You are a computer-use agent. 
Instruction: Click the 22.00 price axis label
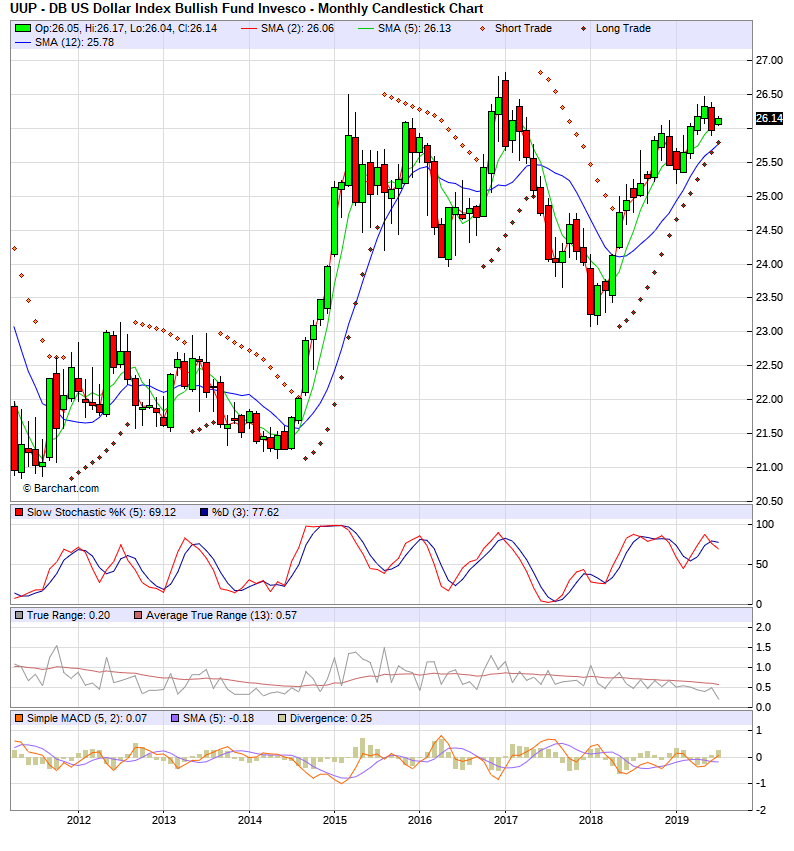pos(770,399)
